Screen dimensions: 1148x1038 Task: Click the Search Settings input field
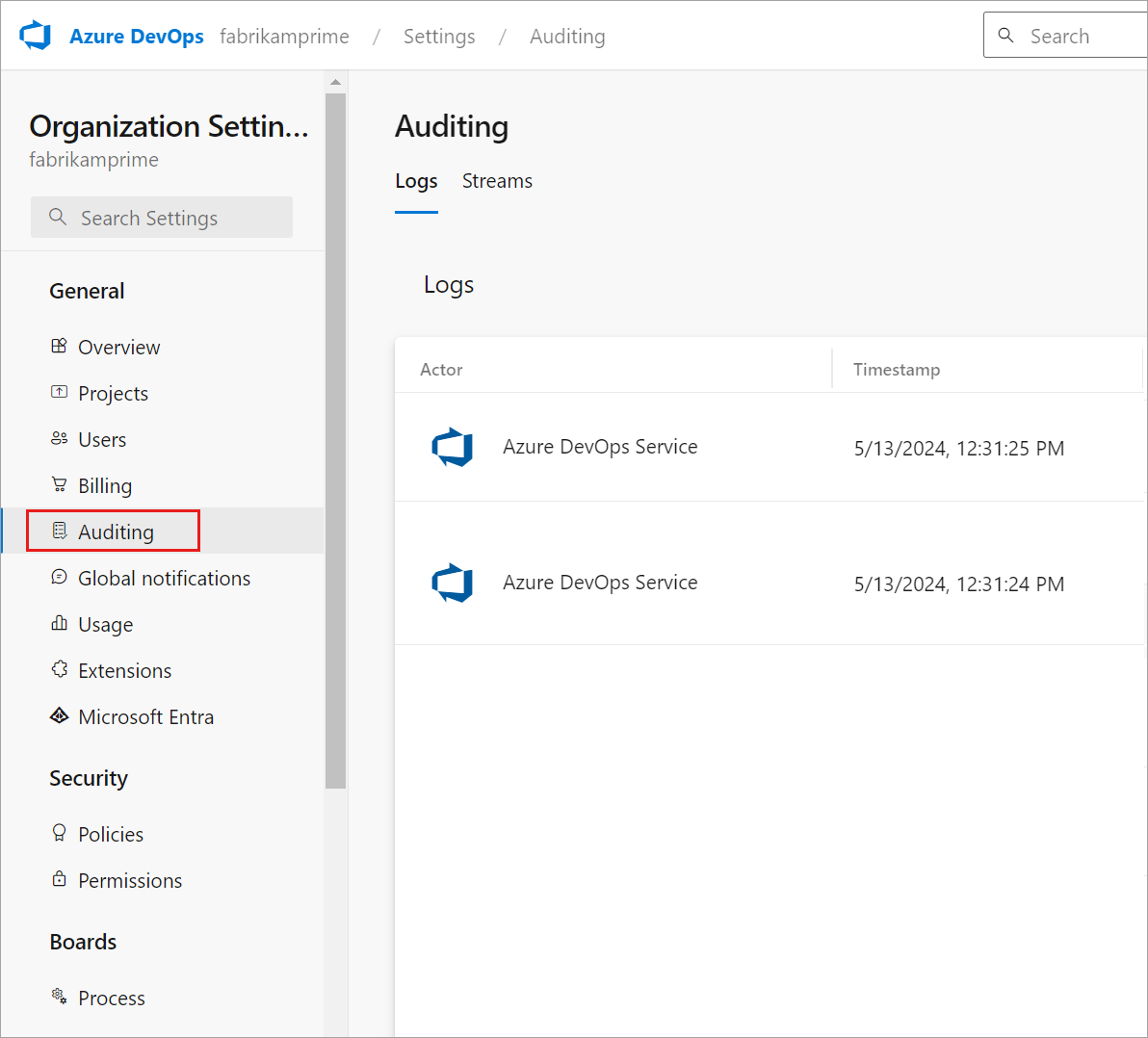162,218
